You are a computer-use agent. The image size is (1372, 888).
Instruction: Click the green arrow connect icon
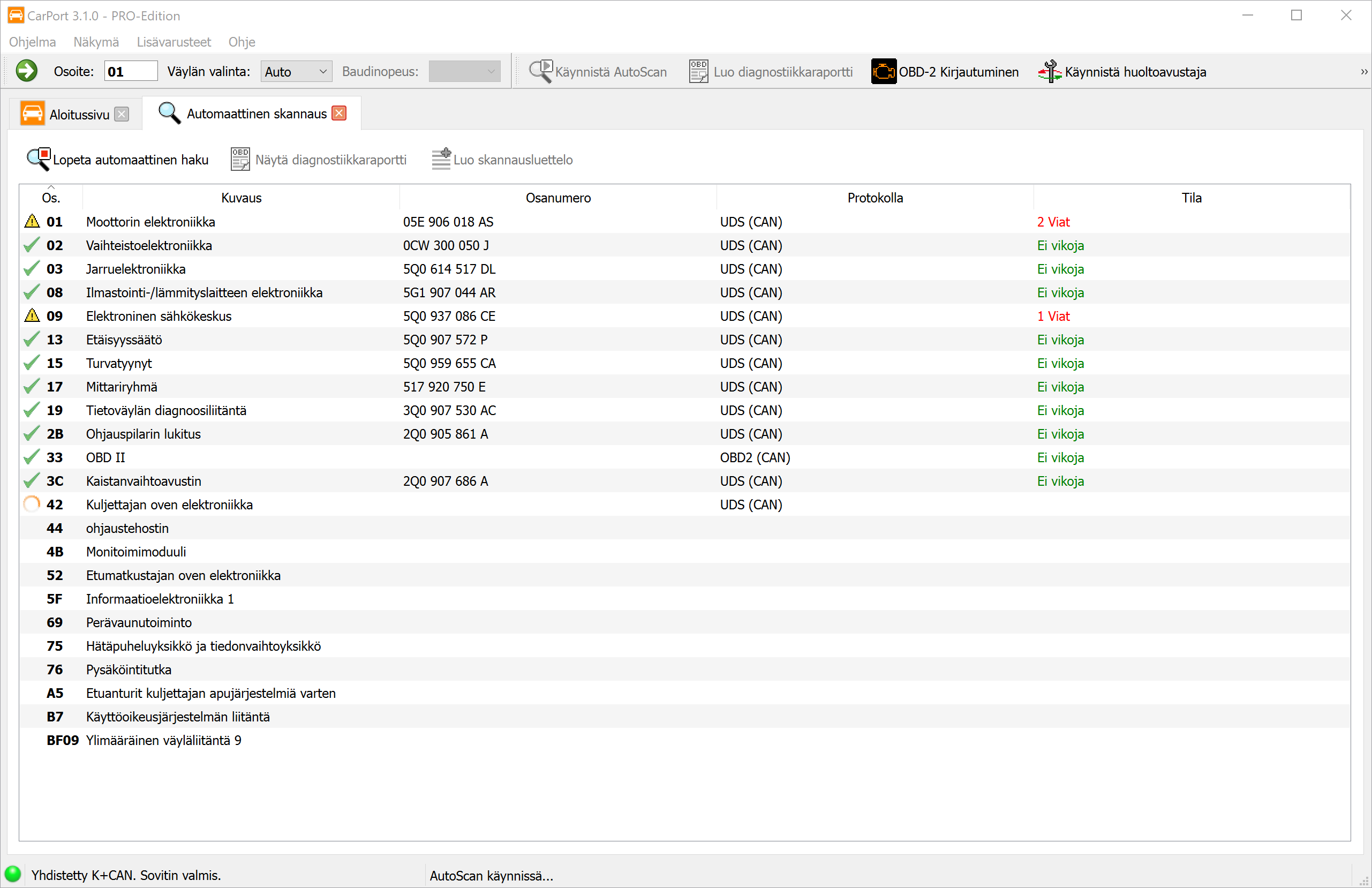point(26,71)
